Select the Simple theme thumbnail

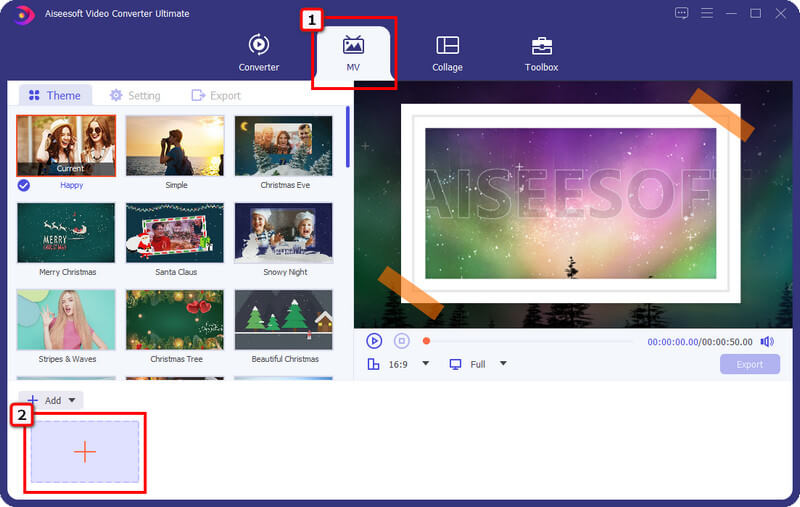(x=175, y=146)
